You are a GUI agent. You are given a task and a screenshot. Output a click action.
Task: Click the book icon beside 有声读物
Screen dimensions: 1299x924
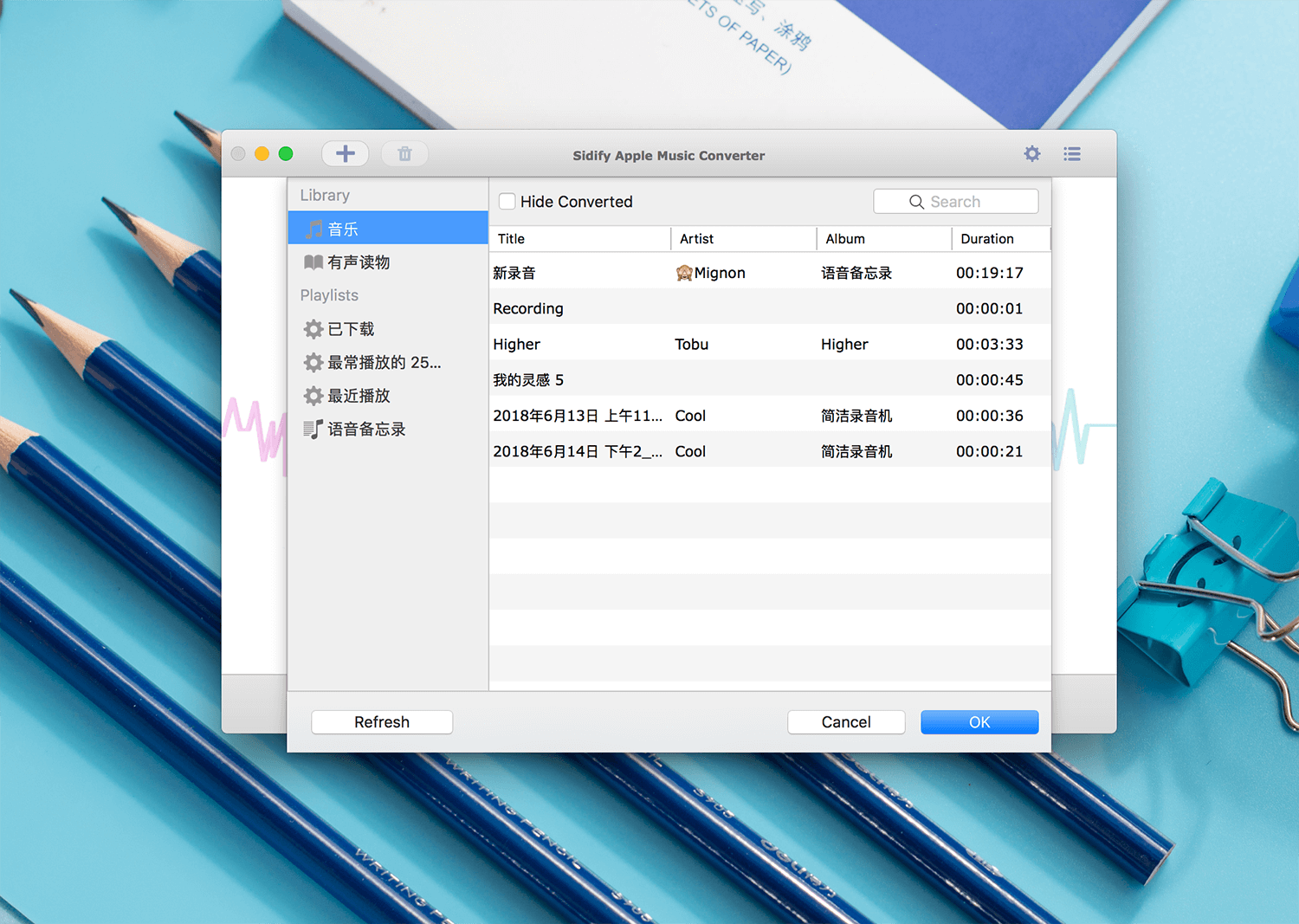coord(313,262)
